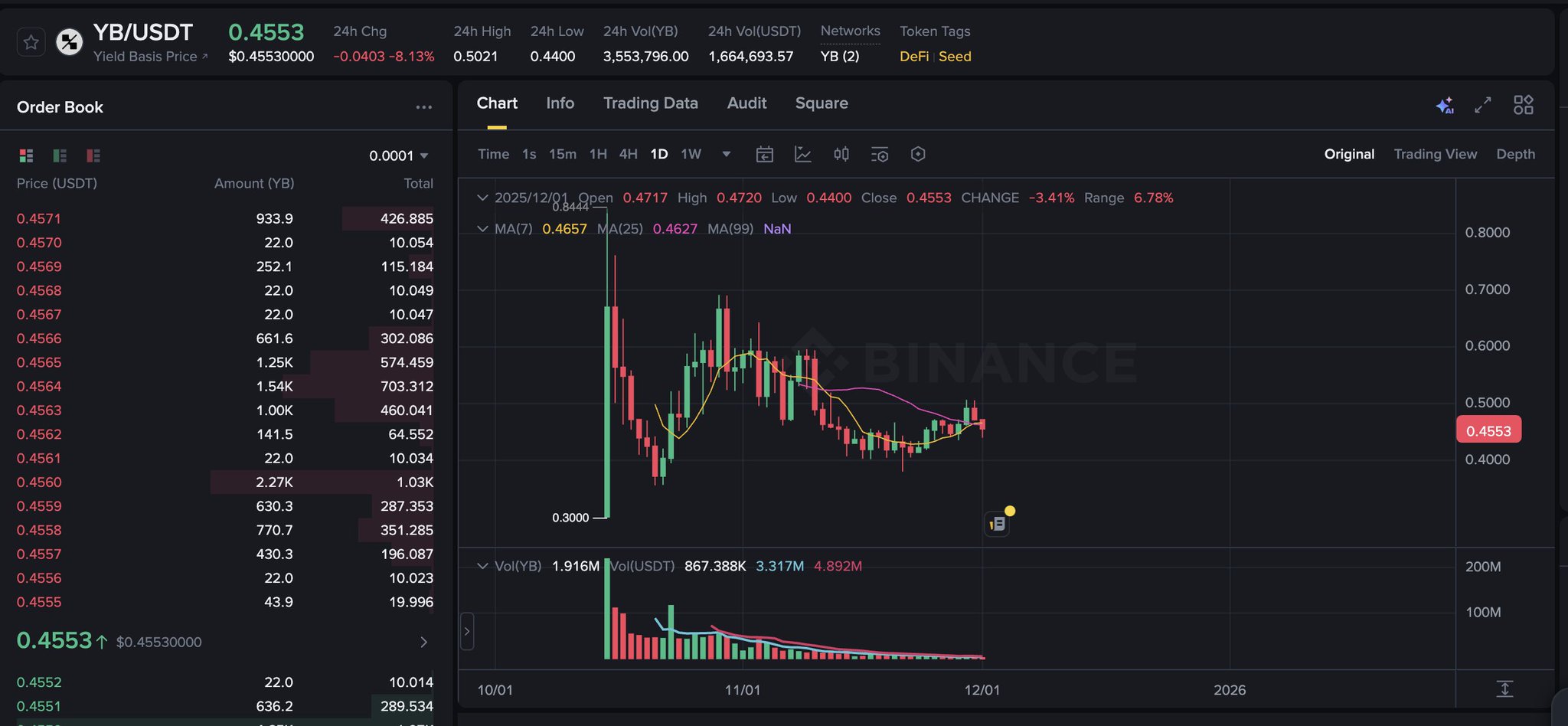Select the 1H interval
This screenshot has height=726, width=1568.
click(x=598, y=154)
